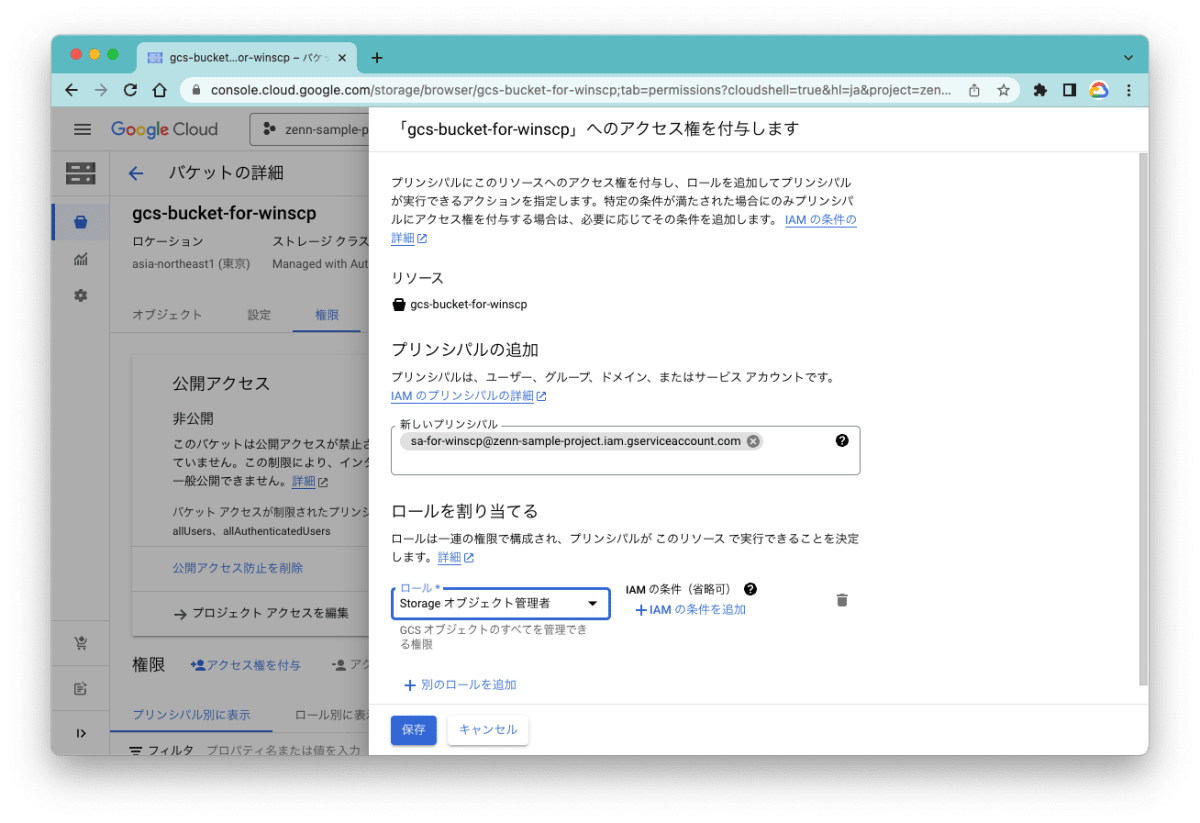Click プロジェクト アクセスを編集
The width and height of the screenshot is (1200, 823).
coord(260,613)
